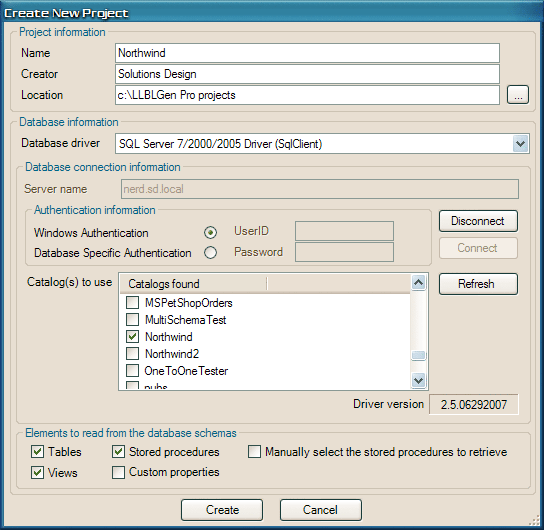Click the Create button
Image resolution: width=544 pixels, height=530 pixels.
click(x=222, y=510)
